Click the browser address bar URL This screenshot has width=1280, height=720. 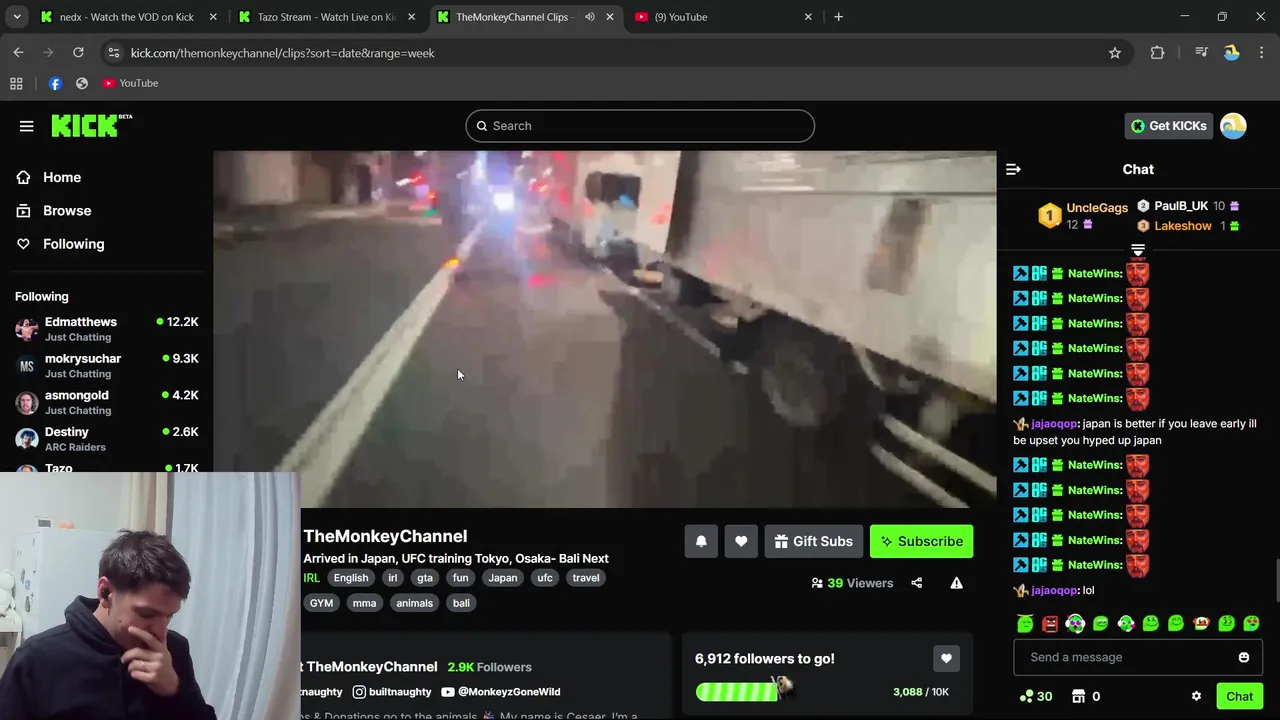coord(283,53)
